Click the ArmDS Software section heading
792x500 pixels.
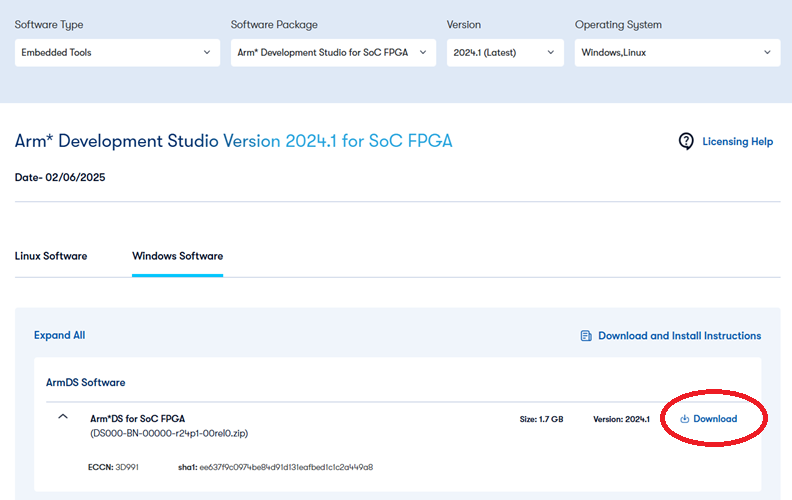point(85,382)
